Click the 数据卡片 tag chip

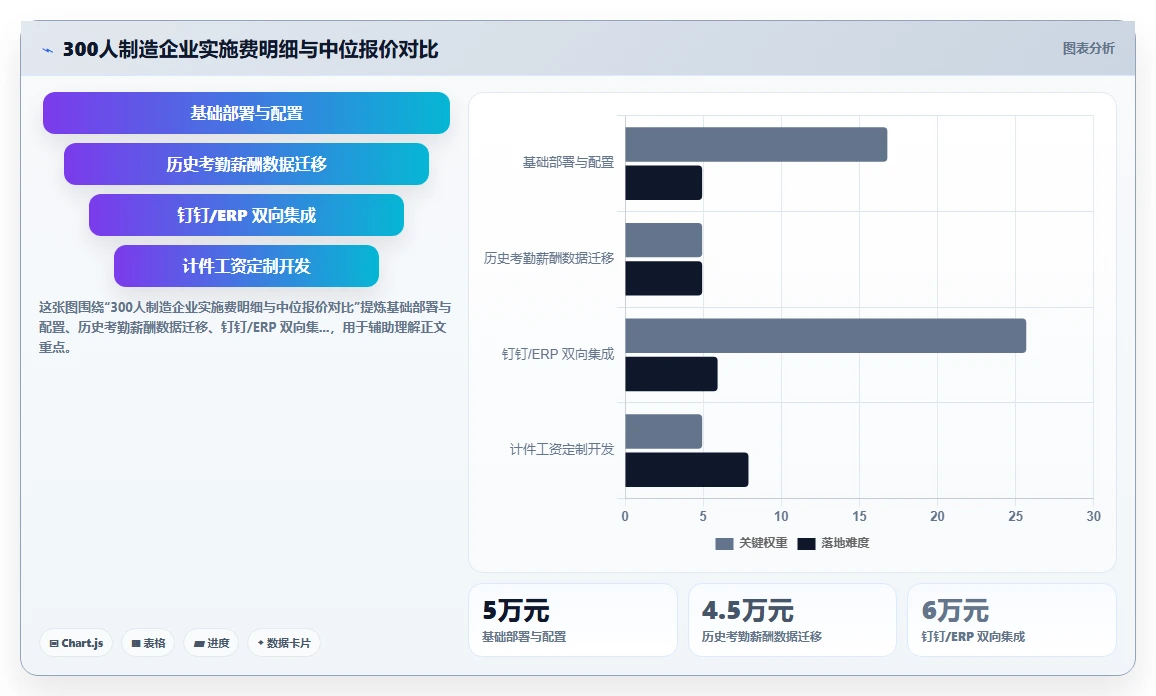click(x=284, y=643)
